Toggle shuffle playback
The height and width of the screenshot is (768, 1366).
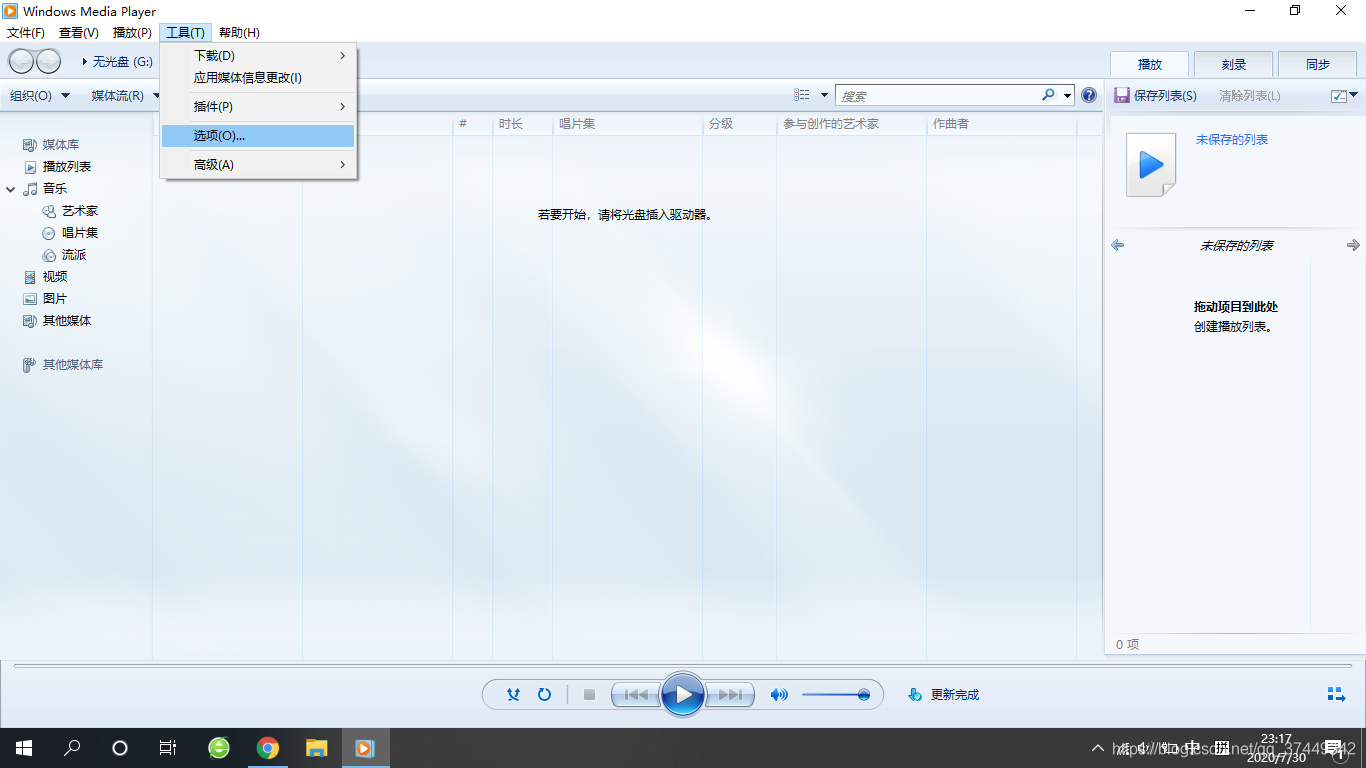click(x=513, y=694)
